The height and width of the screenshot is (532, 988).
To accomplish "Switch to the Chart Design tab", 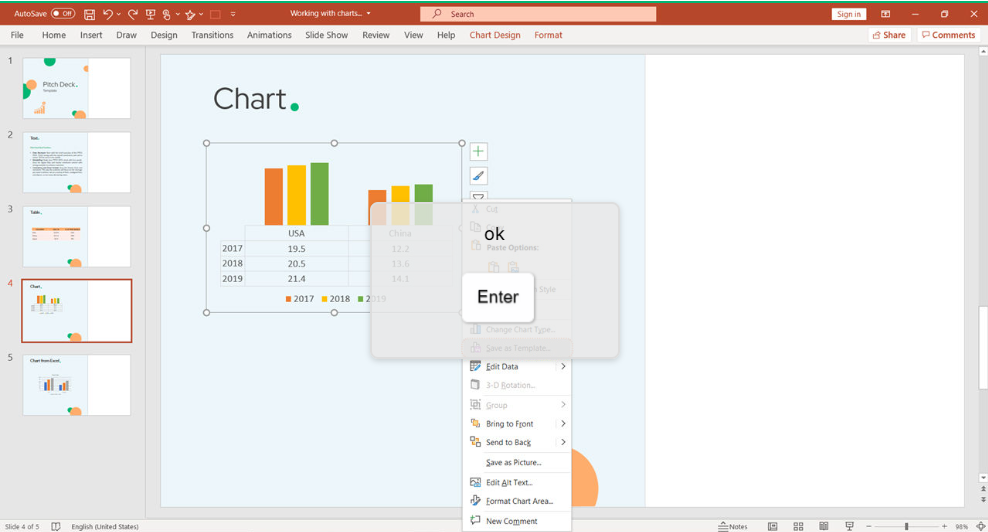I will (495, 35).
